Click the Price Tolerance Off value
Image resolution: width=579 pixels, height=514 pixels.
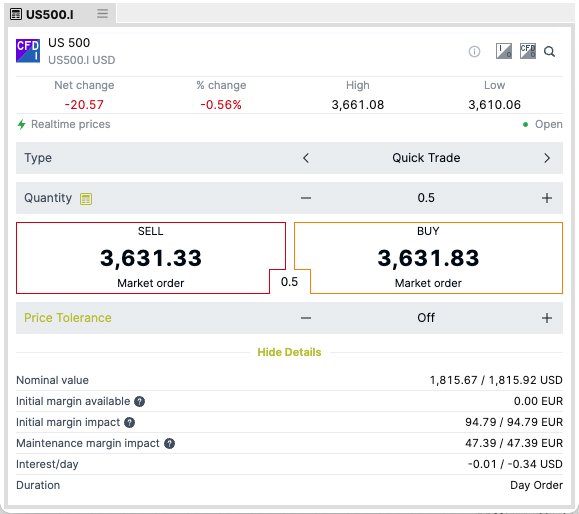(426, 318)
